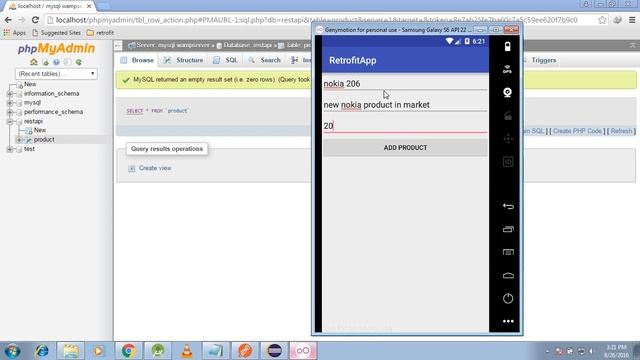The height and width of the screenshot is (360, 640).
Task: Open the phpMyAdmin documentation help icon
Action: coord(56,62)
